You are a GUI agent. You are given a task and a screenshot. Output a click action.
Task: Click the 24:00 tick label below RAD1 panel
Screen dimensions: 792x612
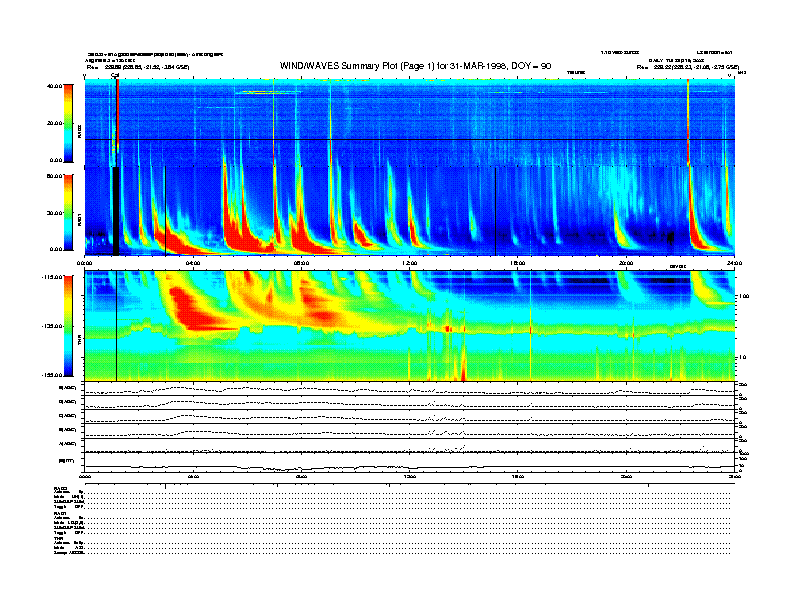point(734,263)
